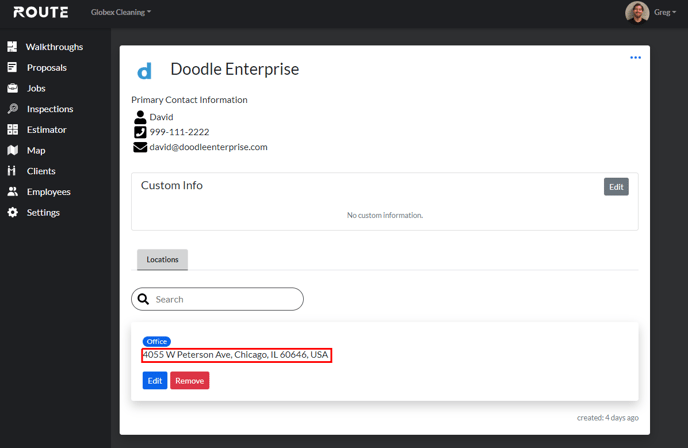Click the contact name David
This screenshot has height=448, width=688.
[x=161, y=117]
